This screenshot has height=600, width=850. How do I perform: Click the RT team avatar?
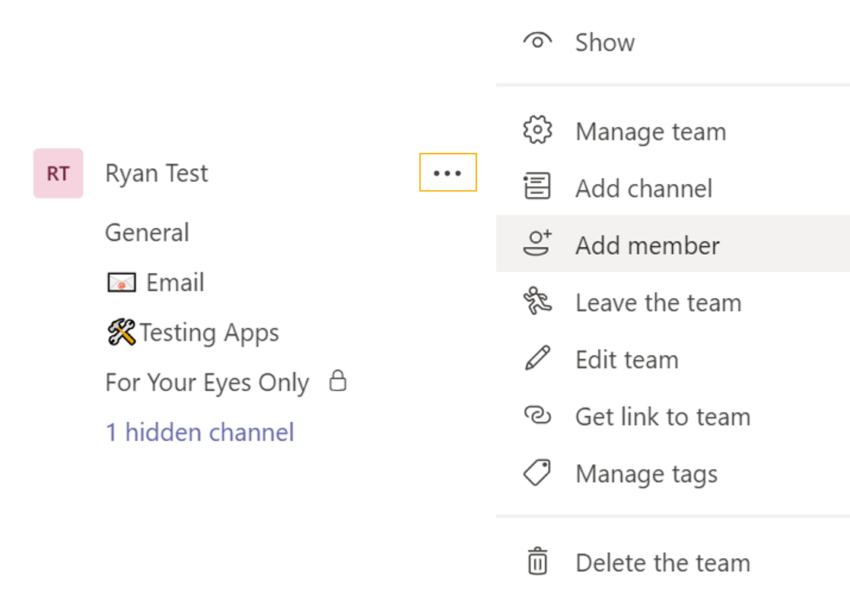pyautogui.click(x=57, y=172)
